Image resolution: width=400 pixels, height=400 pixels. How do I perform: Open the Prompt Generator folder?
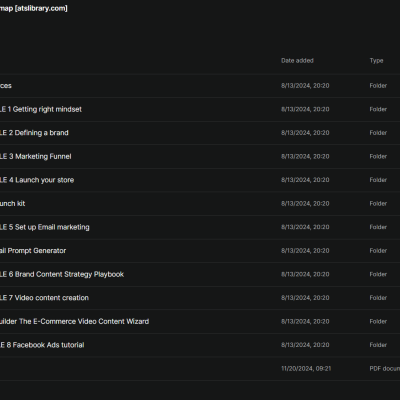(33, 251)
